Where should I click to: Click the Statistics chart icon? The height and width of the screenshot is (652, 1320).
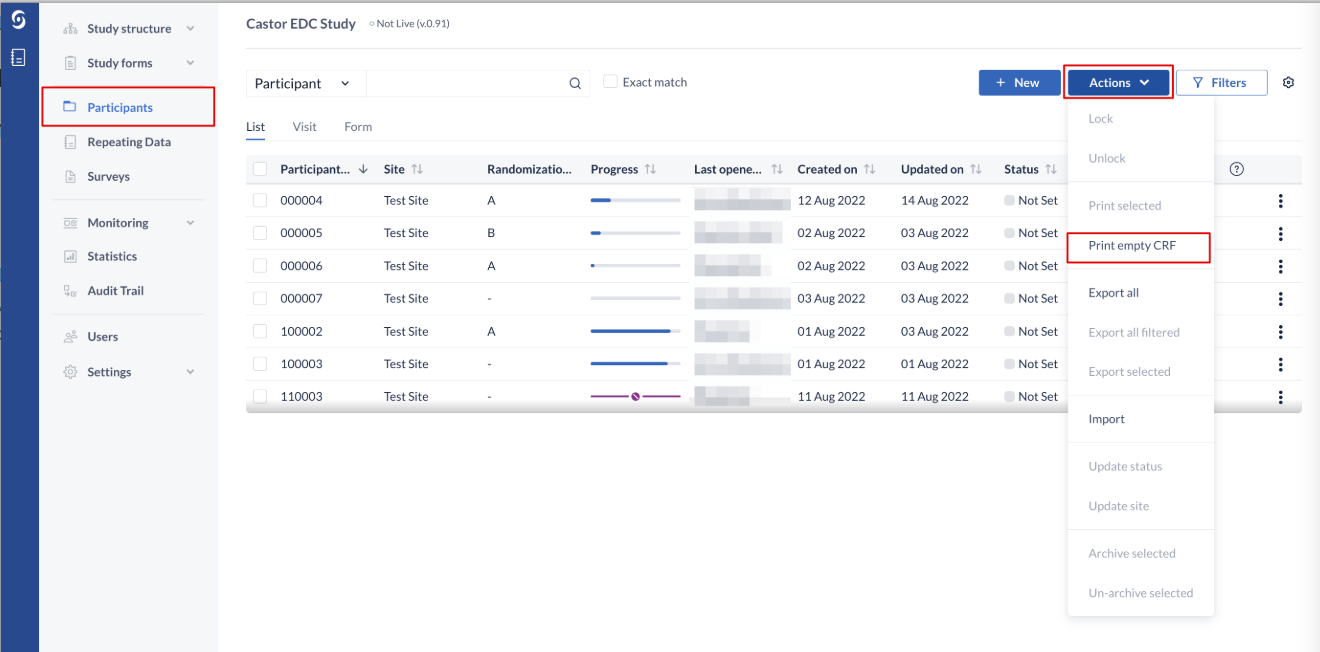click(70, 257)
